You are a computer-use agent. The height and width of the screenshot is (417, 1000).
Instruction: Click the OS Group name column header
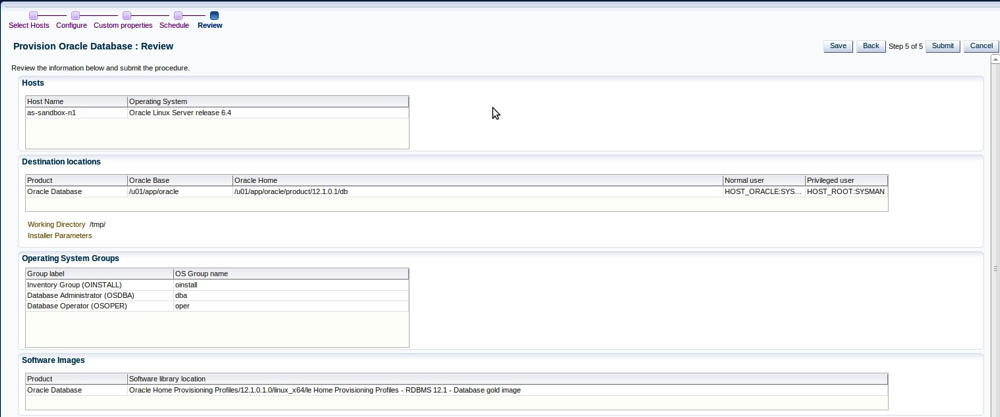coord(291,274)
